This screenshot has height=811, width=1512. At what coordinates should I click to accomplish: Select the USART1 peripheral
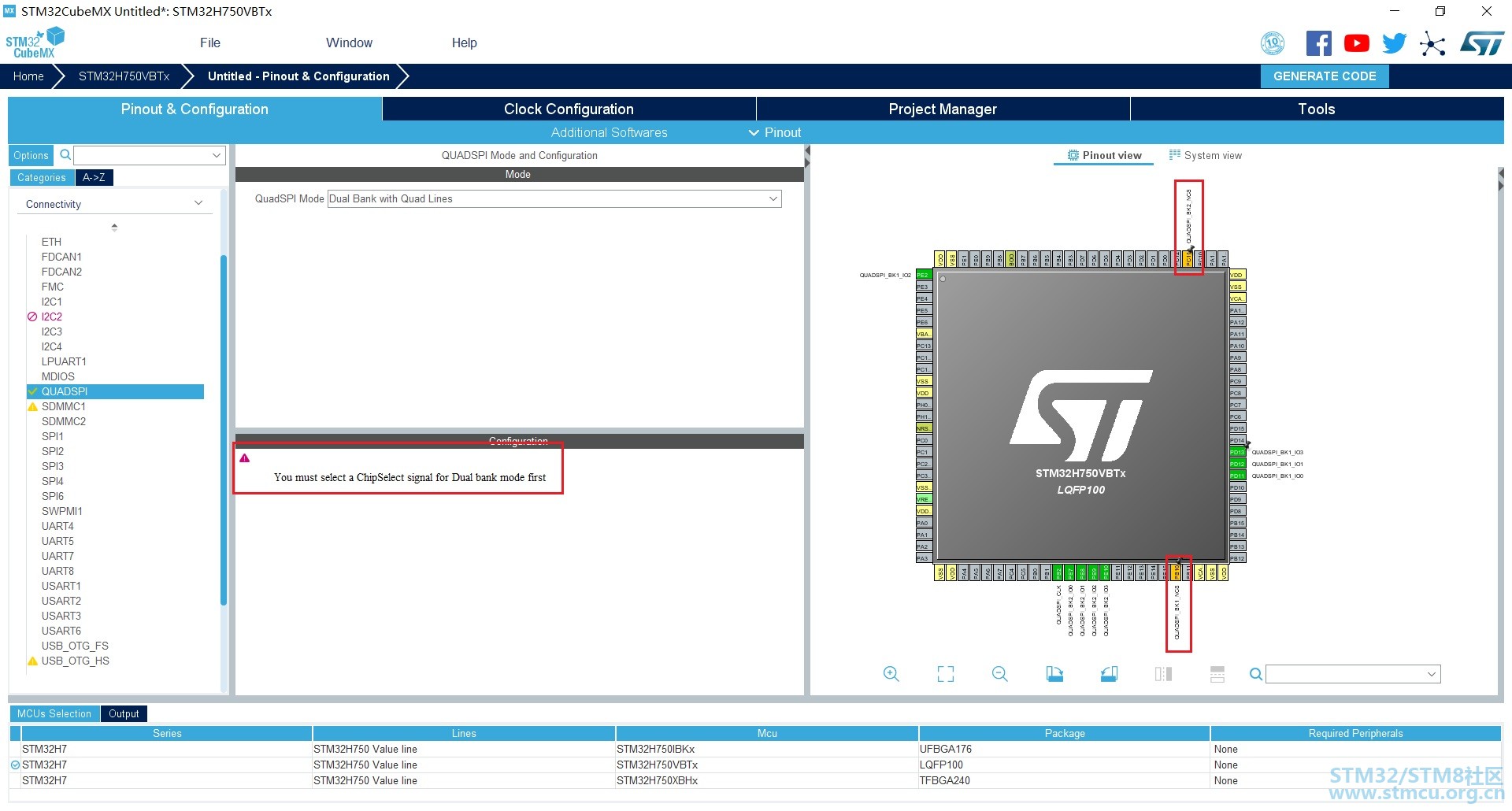(x=61, y=586)
